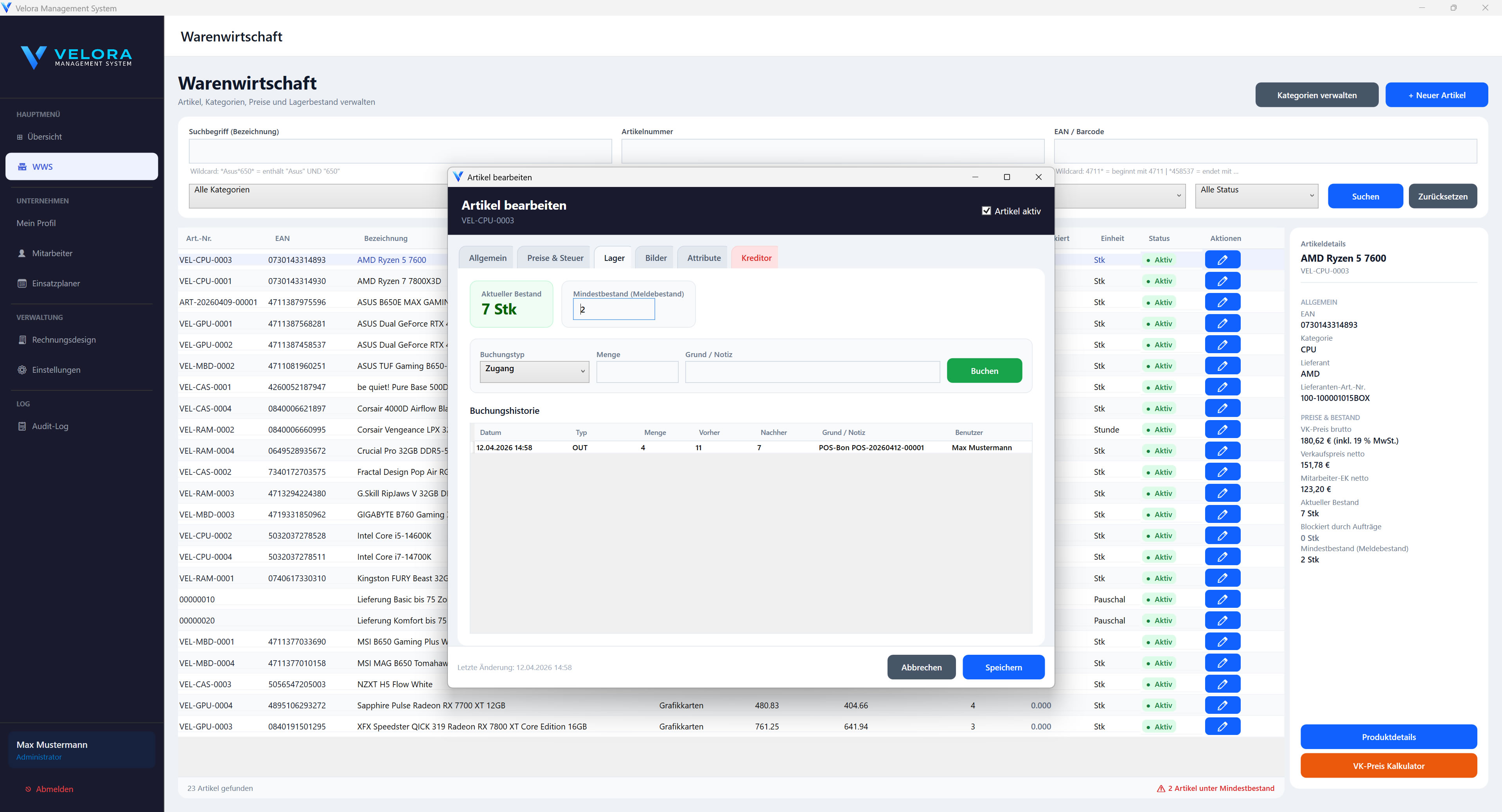Open the Audit-Log sidebar icon
1502x812 pixels.
coord(22,426)
